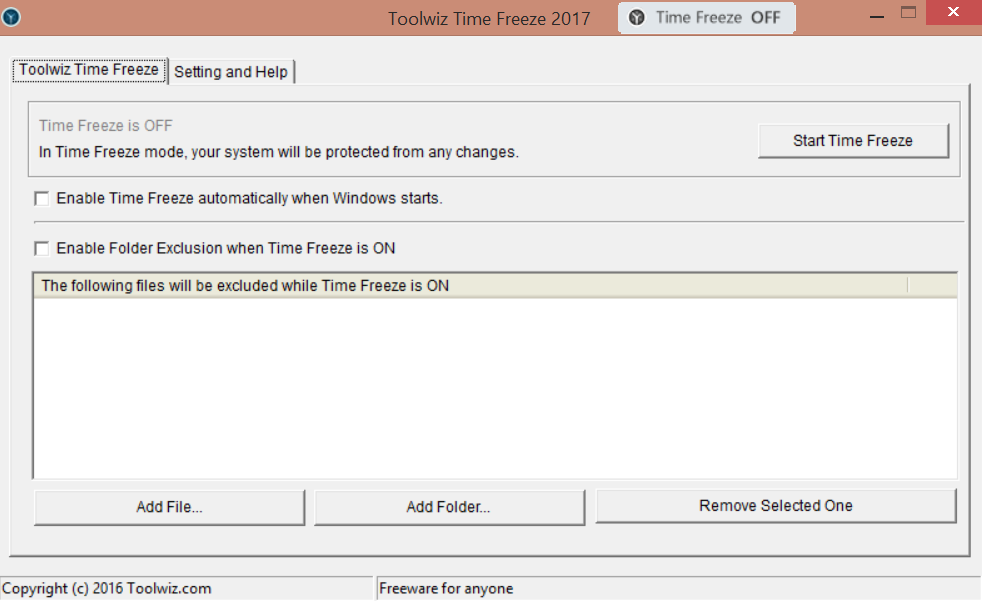Open the Setting and Help tab
982x601 pixels.
pos(231,72)
